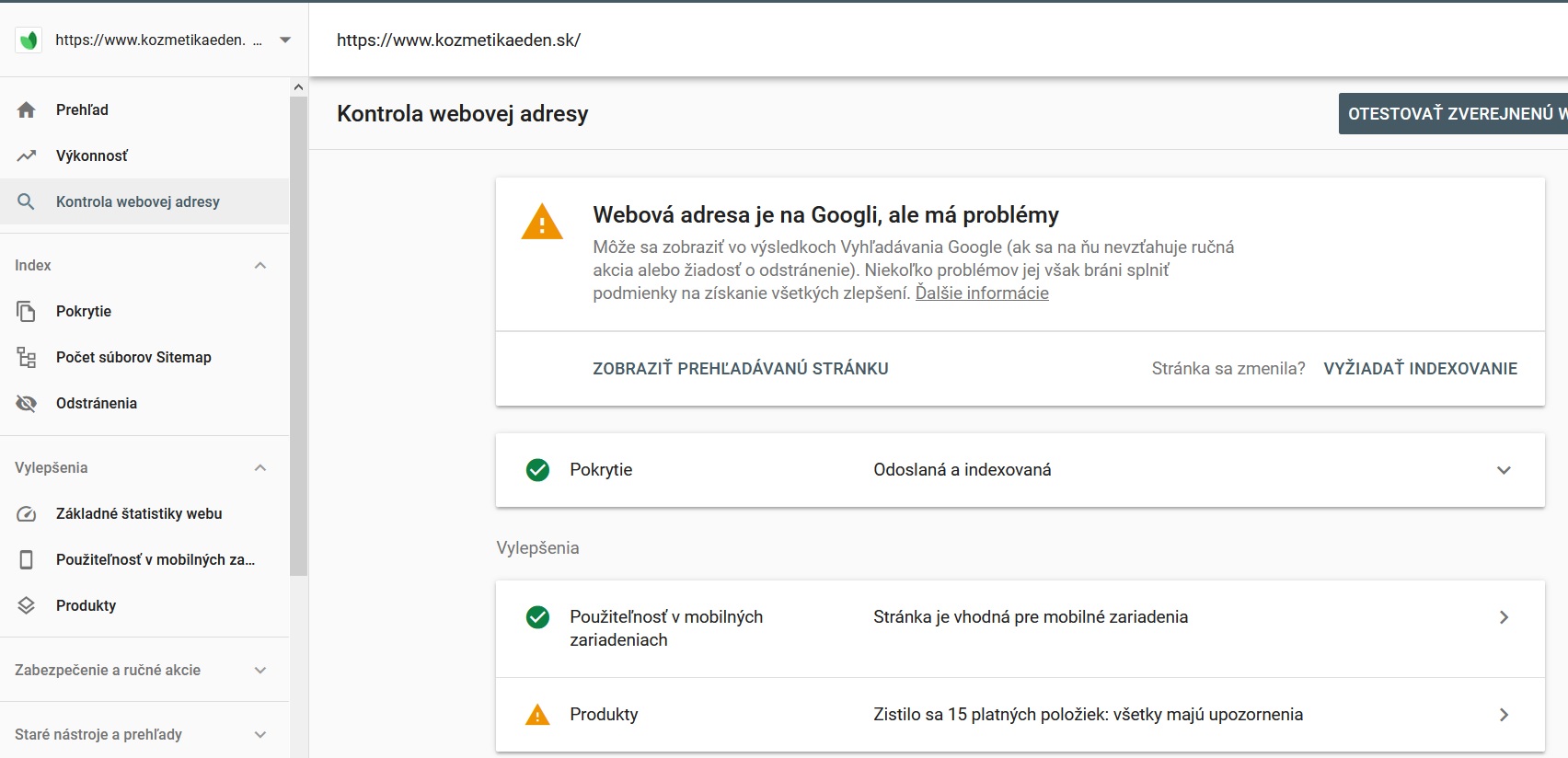Click the Prehľad home icon
Image resolution: width=1568 pixels, height=758 pixels.
tap(27, 109)
